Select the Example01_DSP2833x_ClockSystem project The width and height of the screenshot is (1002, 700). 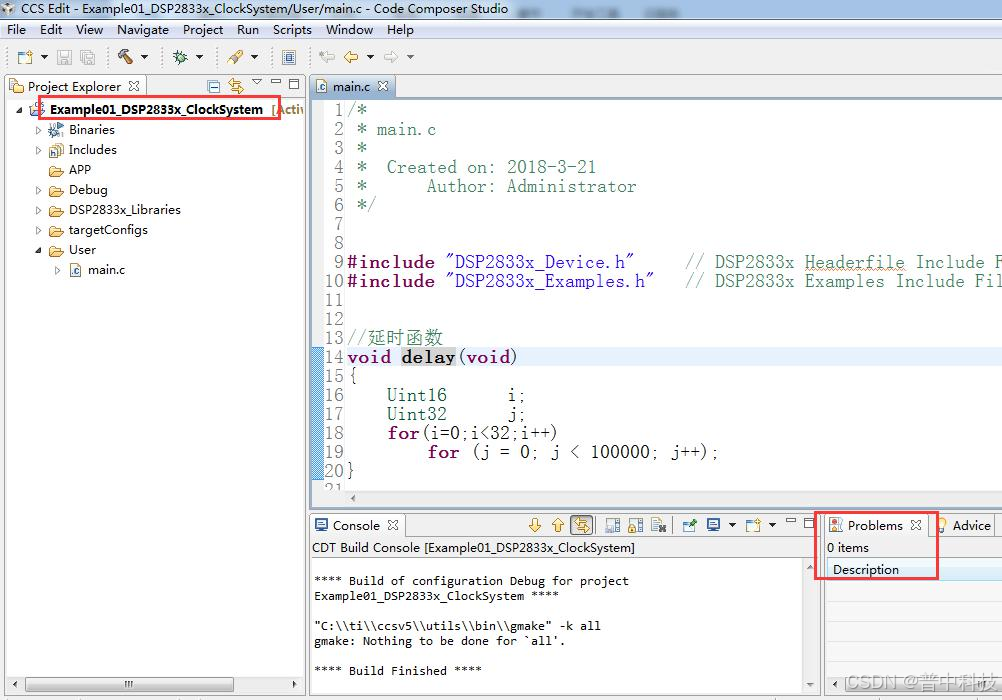tap(157, 109)
